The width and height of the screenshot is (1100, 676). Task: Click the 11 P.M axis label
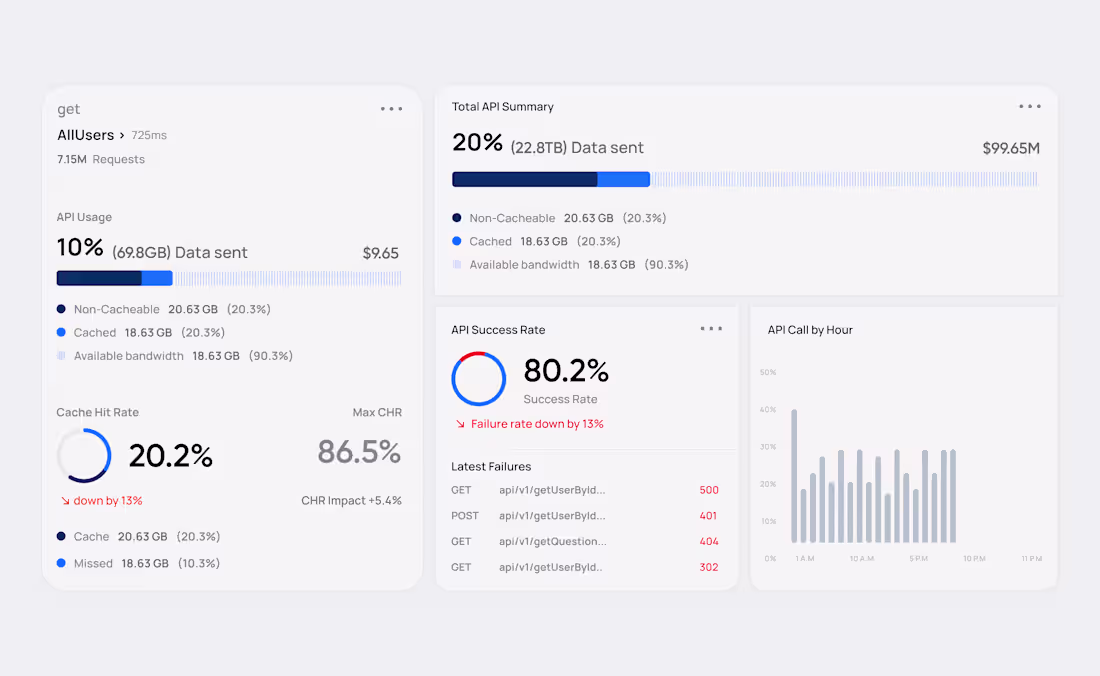[1032, 559]
